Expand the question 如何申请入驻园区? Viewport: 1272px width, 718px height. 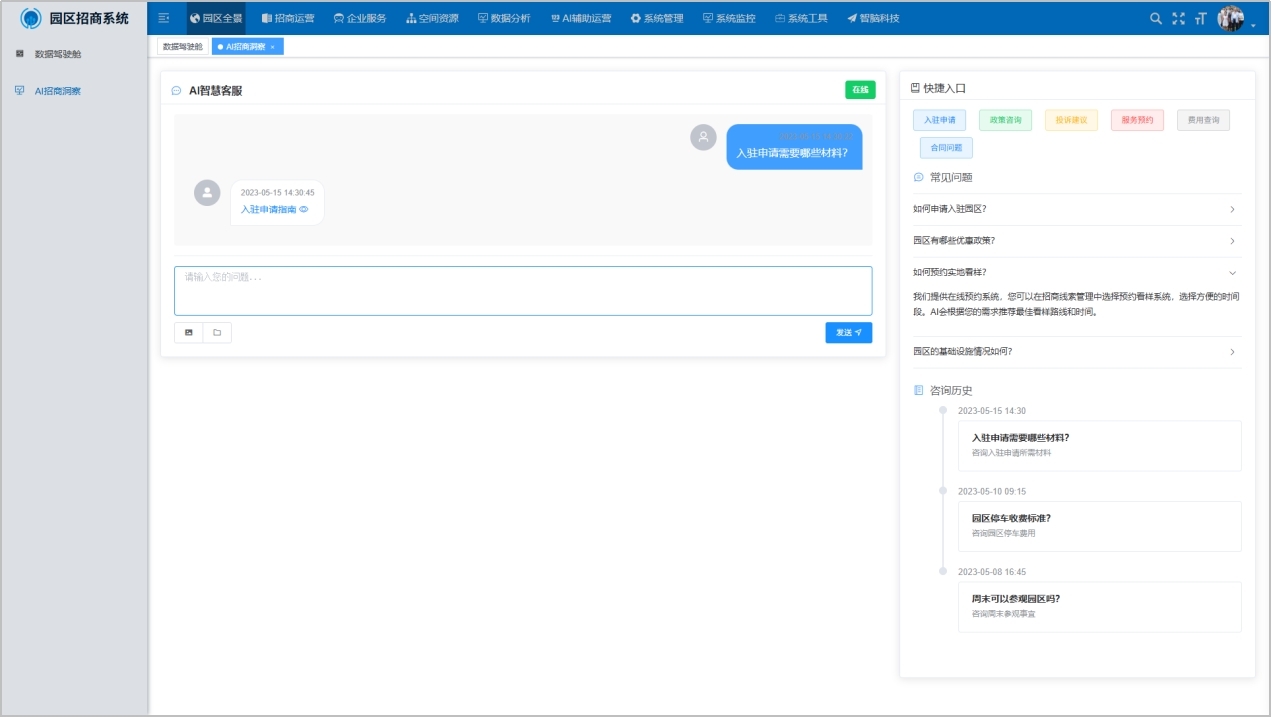point(1075,209)
